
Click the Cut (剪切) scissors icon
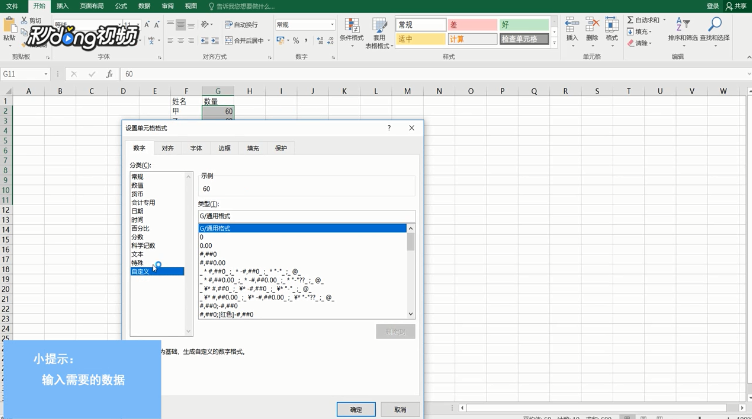[x=24, y=20]
